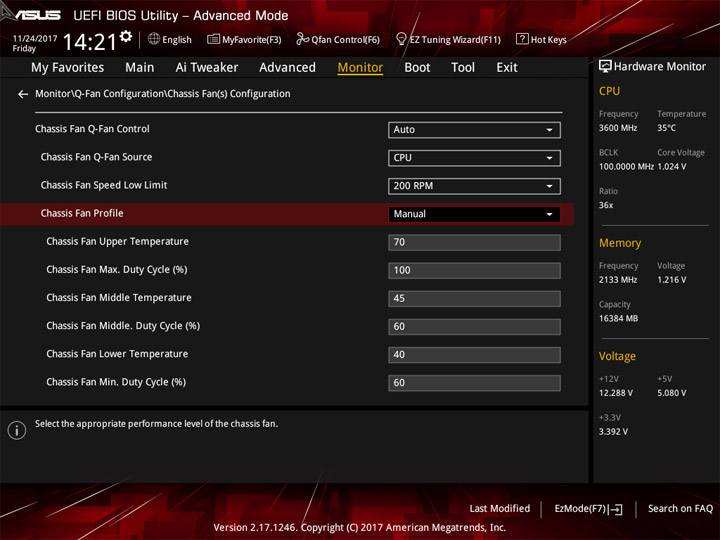Click the Chassis Fan Q-Fan Control label
The height and width of the screenshot is (540, 720).
pyautogui.click(x=92, y=129)
